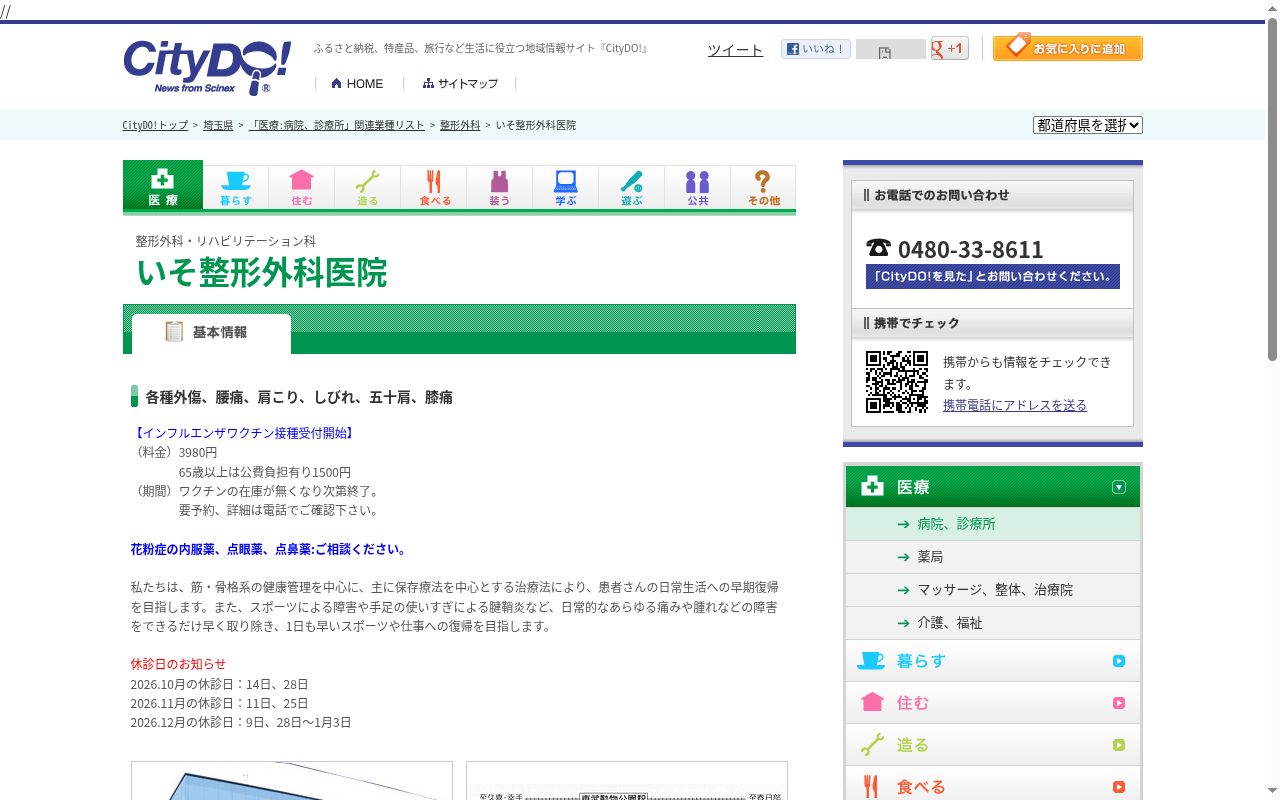Click the ツイート link
This screenshot has width=1280, height=800.
735,50
